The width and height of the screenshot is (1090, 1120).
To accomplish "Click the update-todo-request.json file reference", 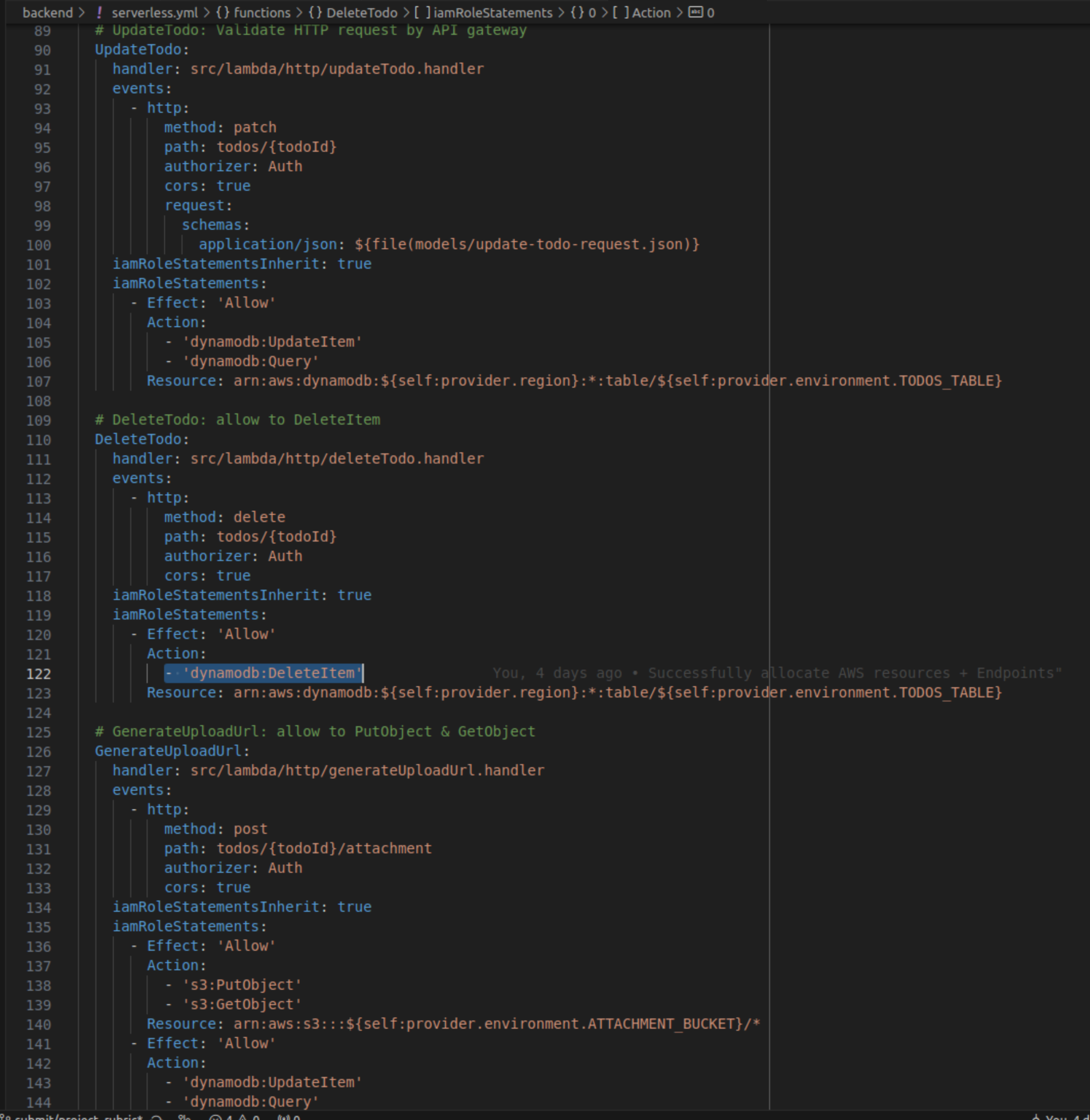I will (527, 244).
